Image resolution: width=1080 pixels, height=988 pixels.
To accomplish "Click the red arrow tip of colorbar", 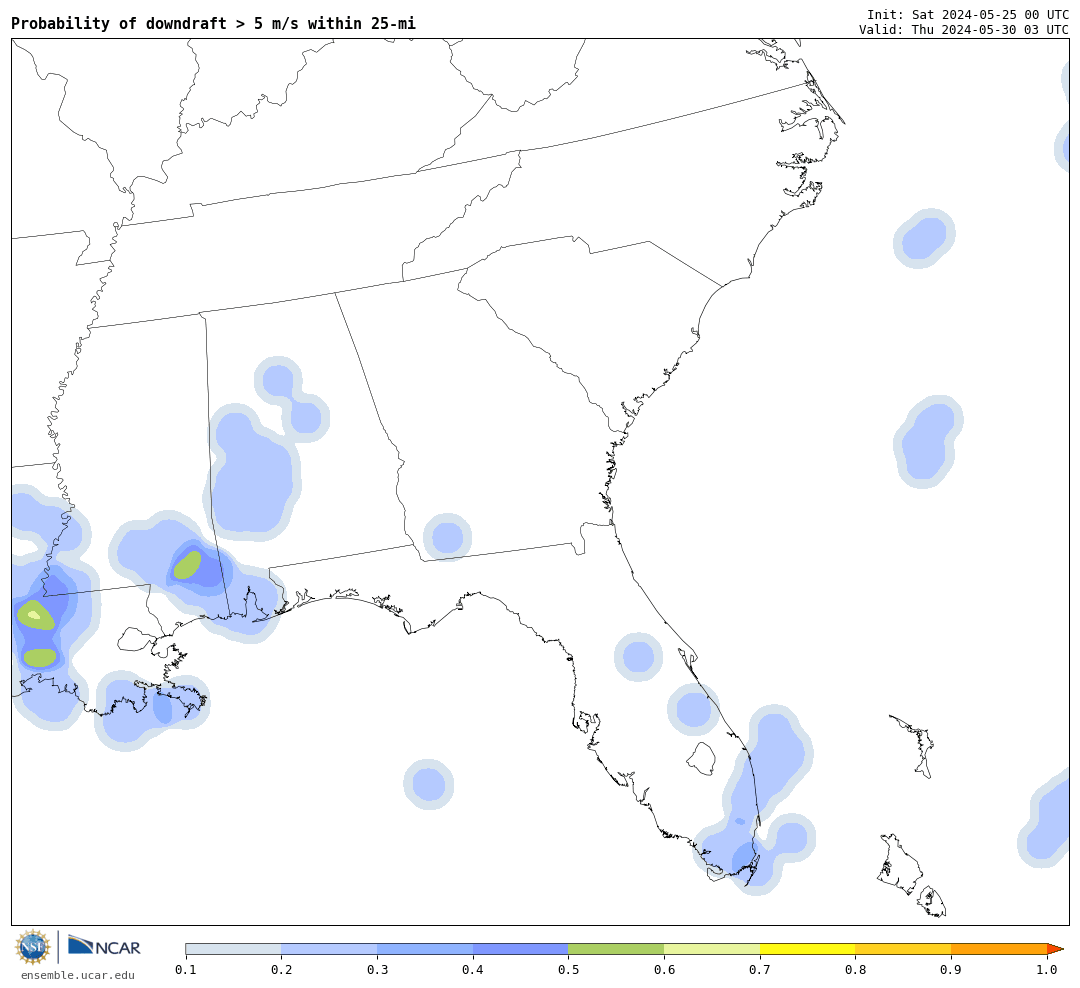I will pyautogui.click(x=1055, y=949).
